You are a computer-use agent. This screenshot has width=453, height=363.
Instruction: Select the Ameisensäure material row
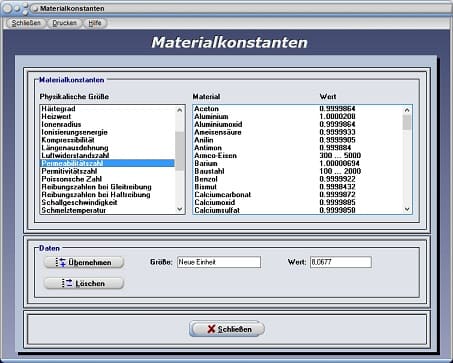[x=298, y=132]
